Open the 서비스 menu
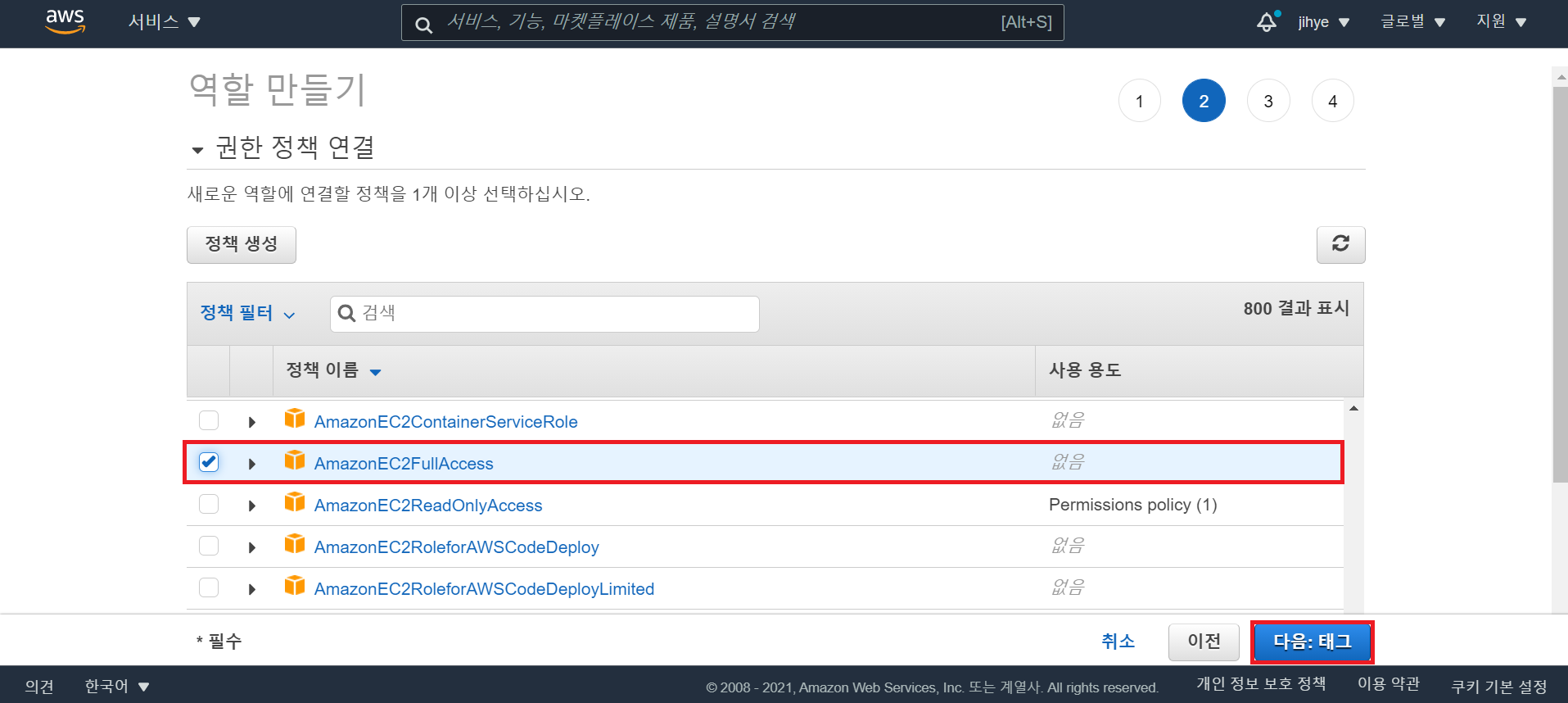 pos(165,22)
